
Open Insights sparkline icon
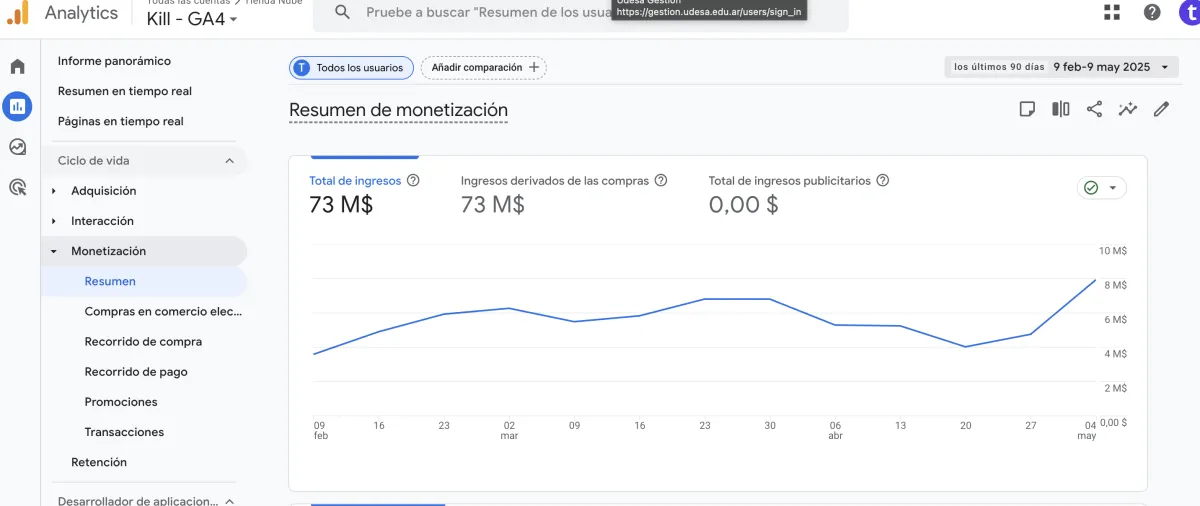[1128, 109]
